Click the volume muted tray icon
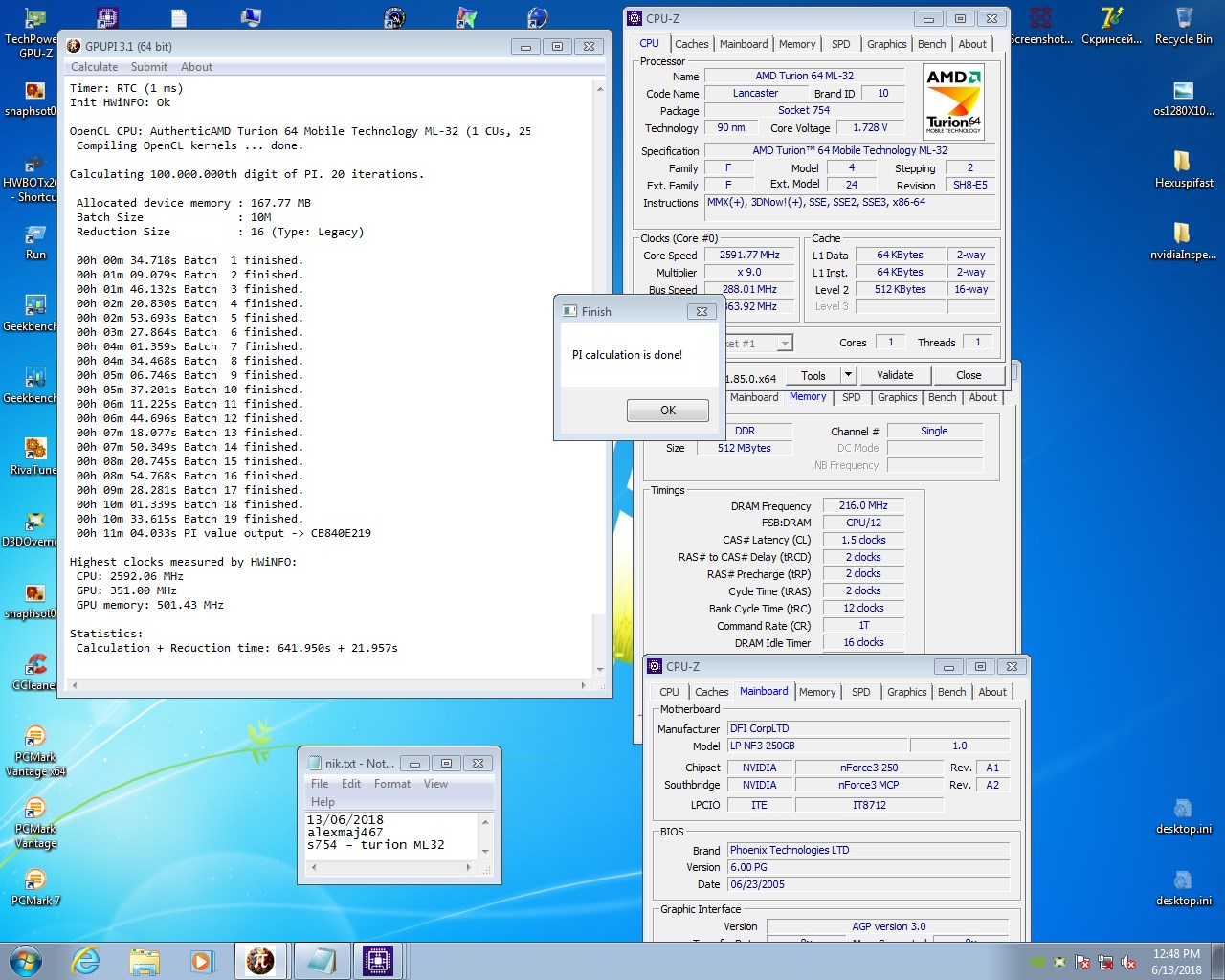The height and width of the screenshot is (980, 1225). (x=1128, y=962)
